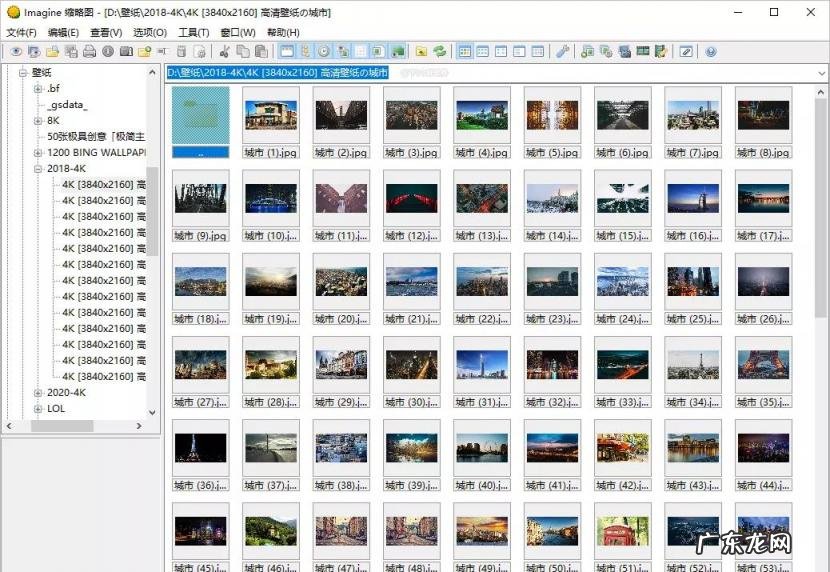Select the 1200 BING WALLPAPER folder
The image size is (830, 572).
pos(96,153)
